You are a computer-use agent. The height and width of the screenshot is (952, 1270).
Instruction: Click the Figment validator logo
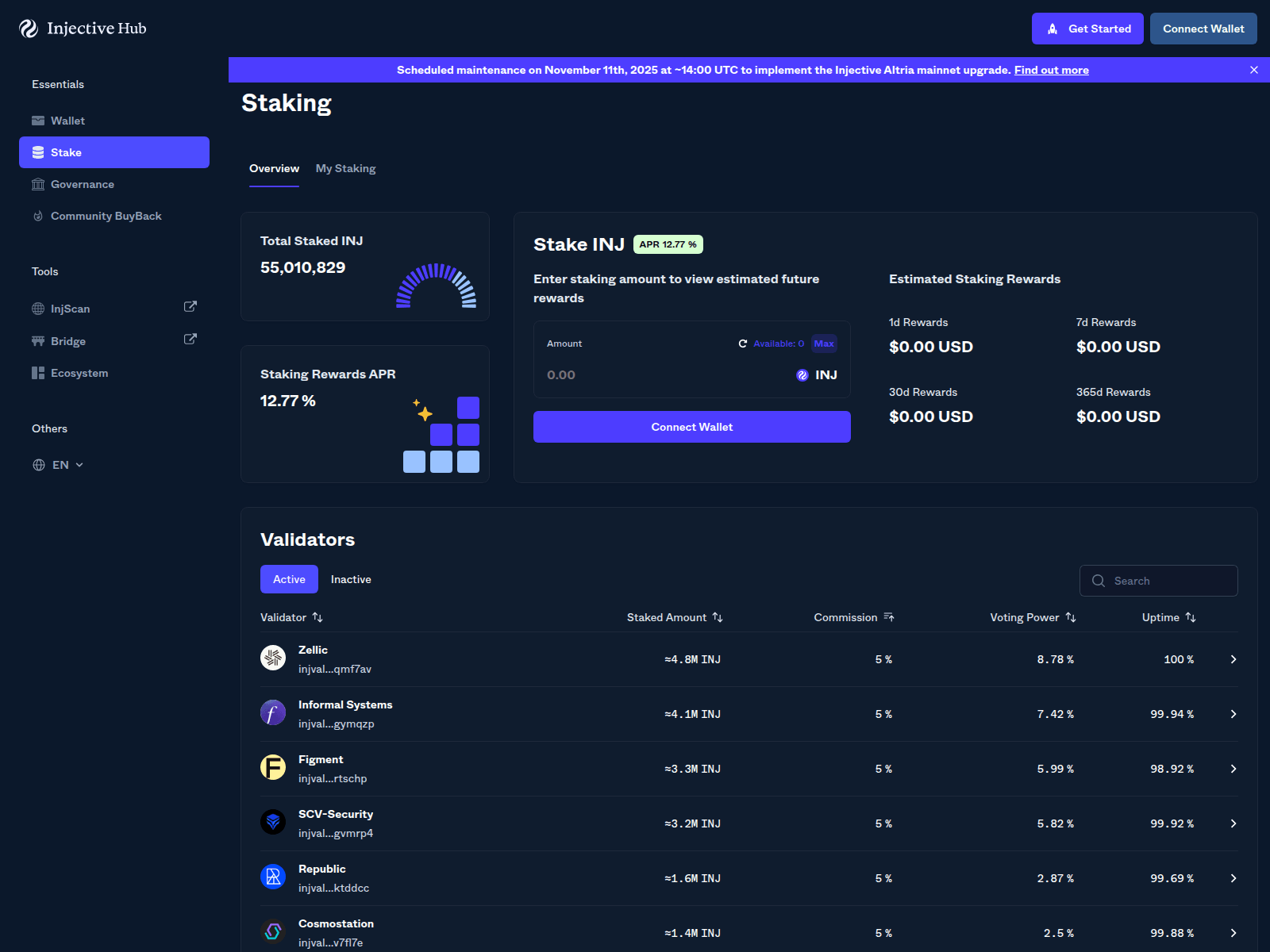(x=273, y=767)
